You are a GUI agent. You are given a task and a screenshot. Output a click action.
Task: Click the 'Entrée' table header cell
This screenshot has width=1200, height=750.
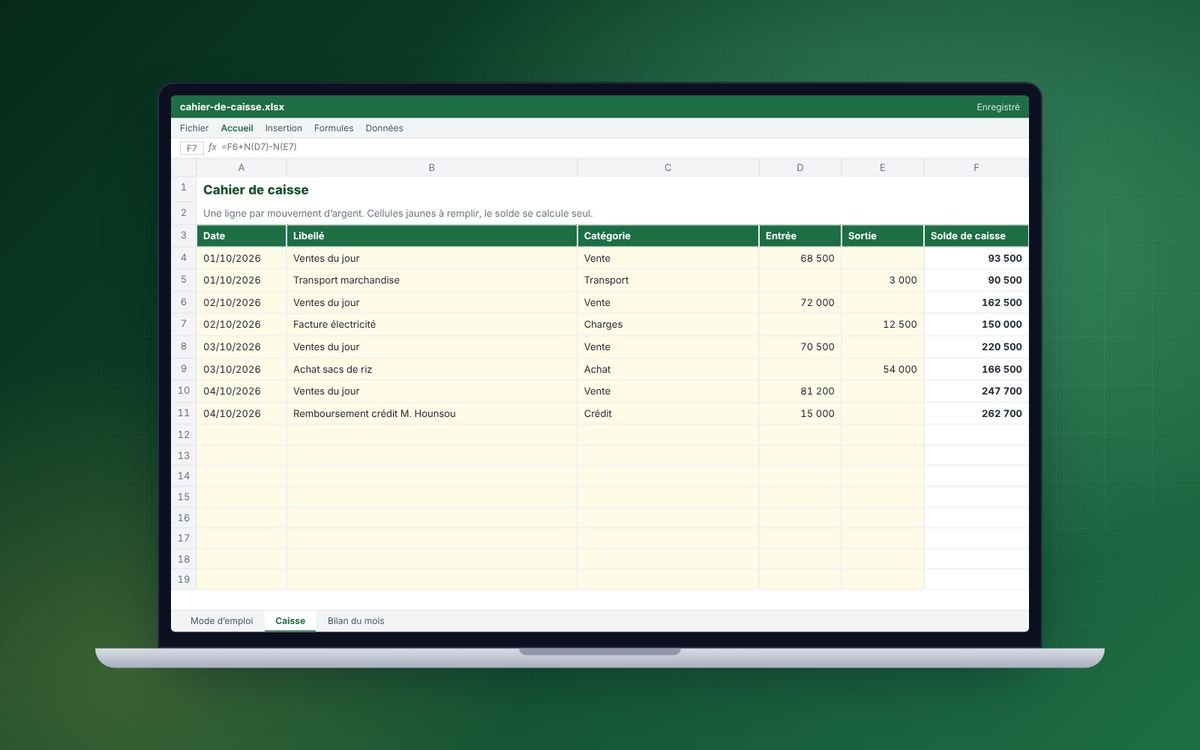(800, 236)
